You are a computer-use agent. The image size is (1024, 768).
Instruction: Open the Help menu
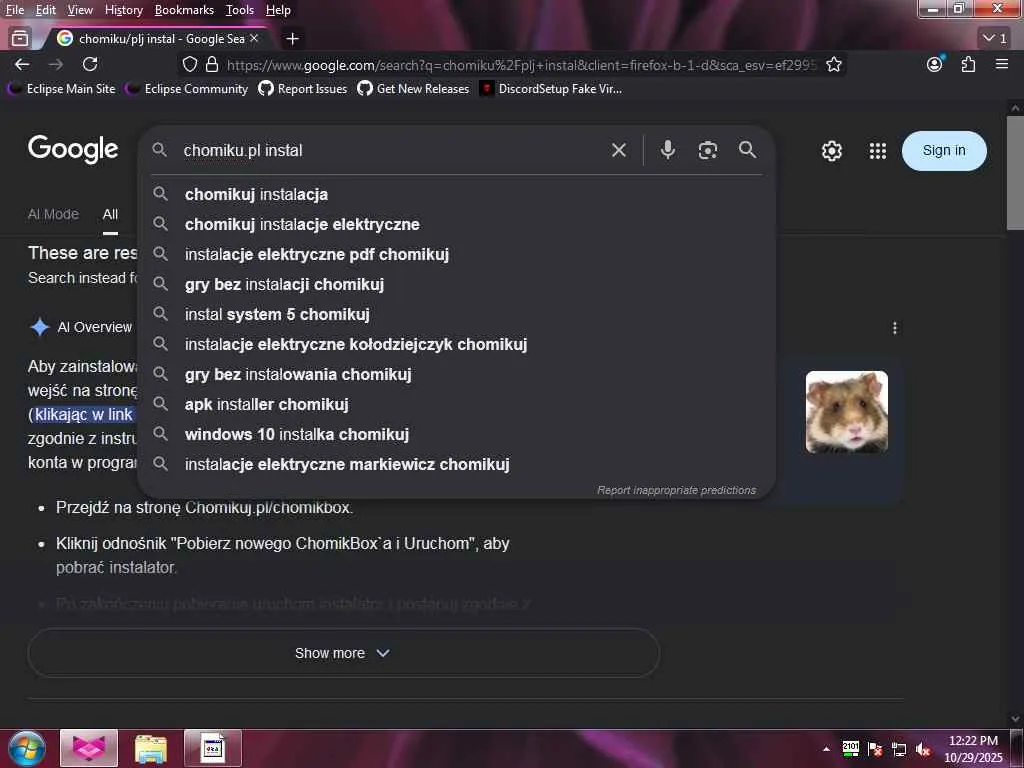[x=278, y=10]
